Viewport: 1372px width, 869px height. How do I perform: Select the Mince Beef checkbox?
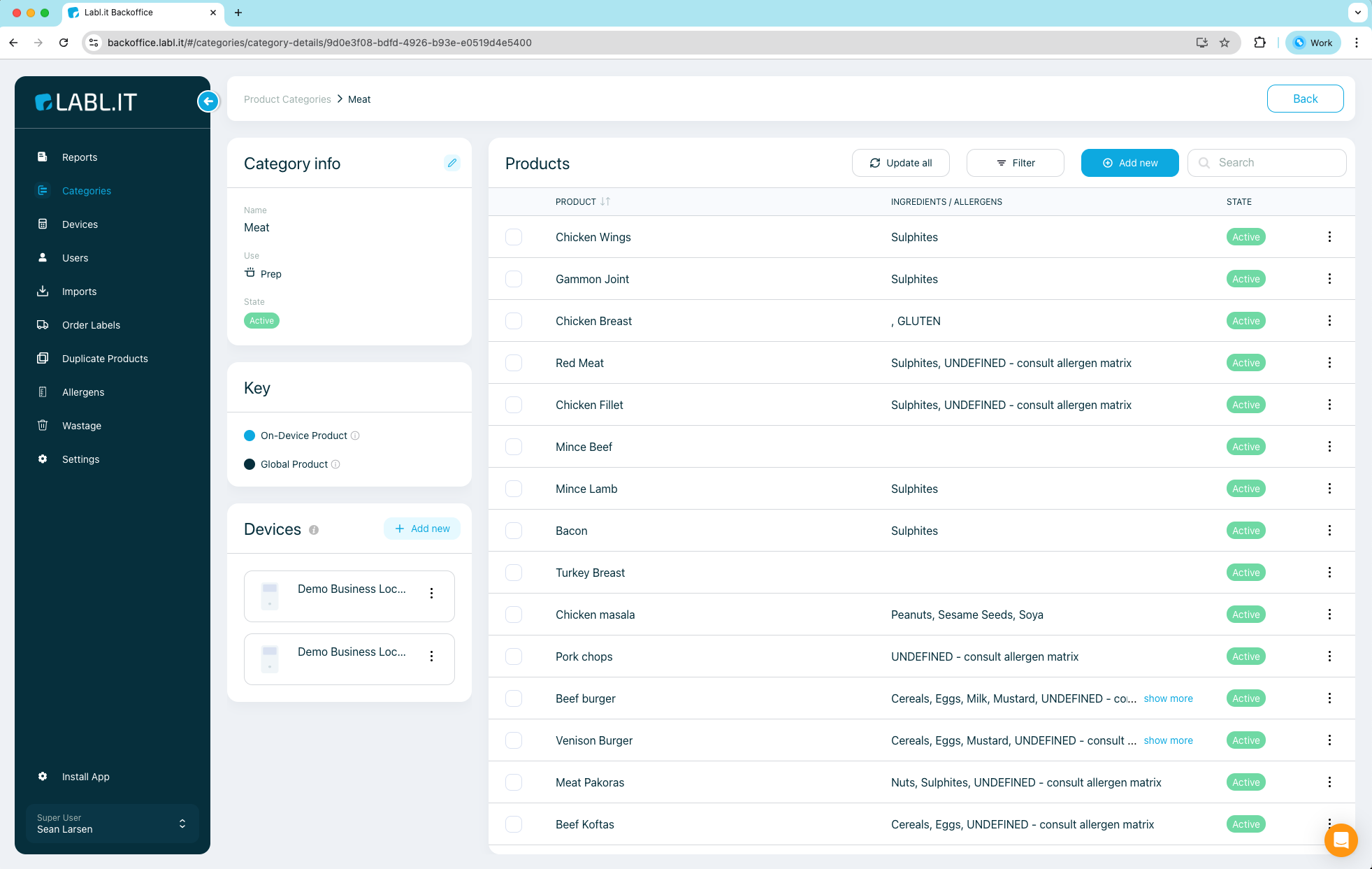tap(514, 447)
